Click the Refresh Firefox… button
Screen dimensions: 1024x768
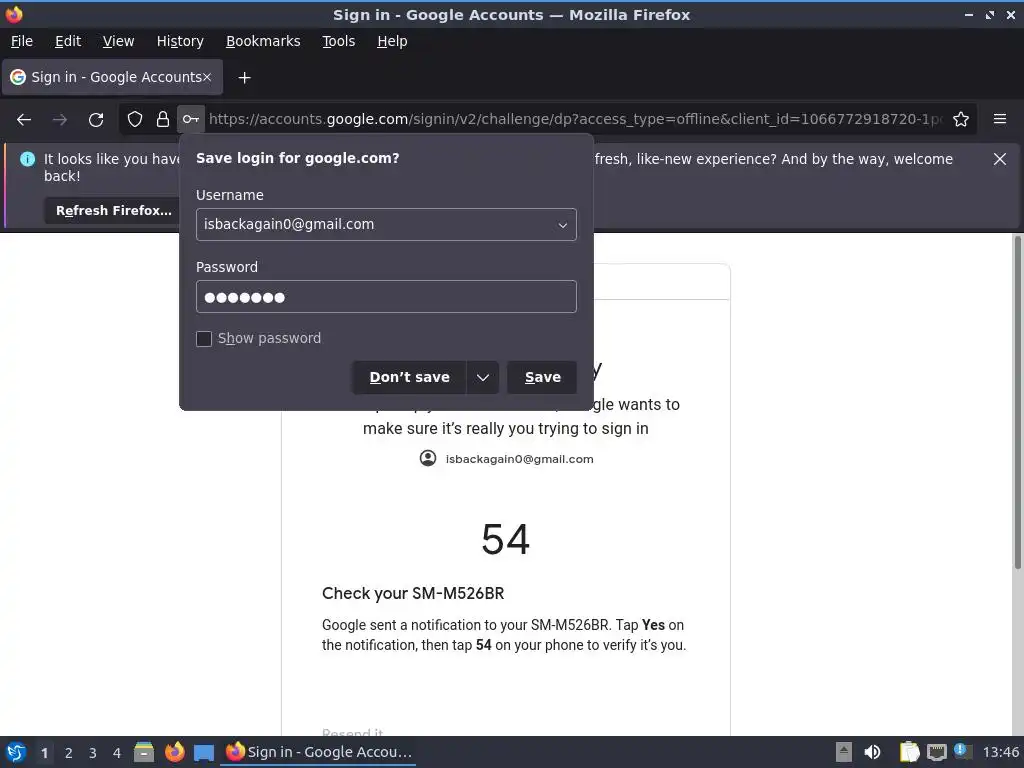click(x=114, y=210)
